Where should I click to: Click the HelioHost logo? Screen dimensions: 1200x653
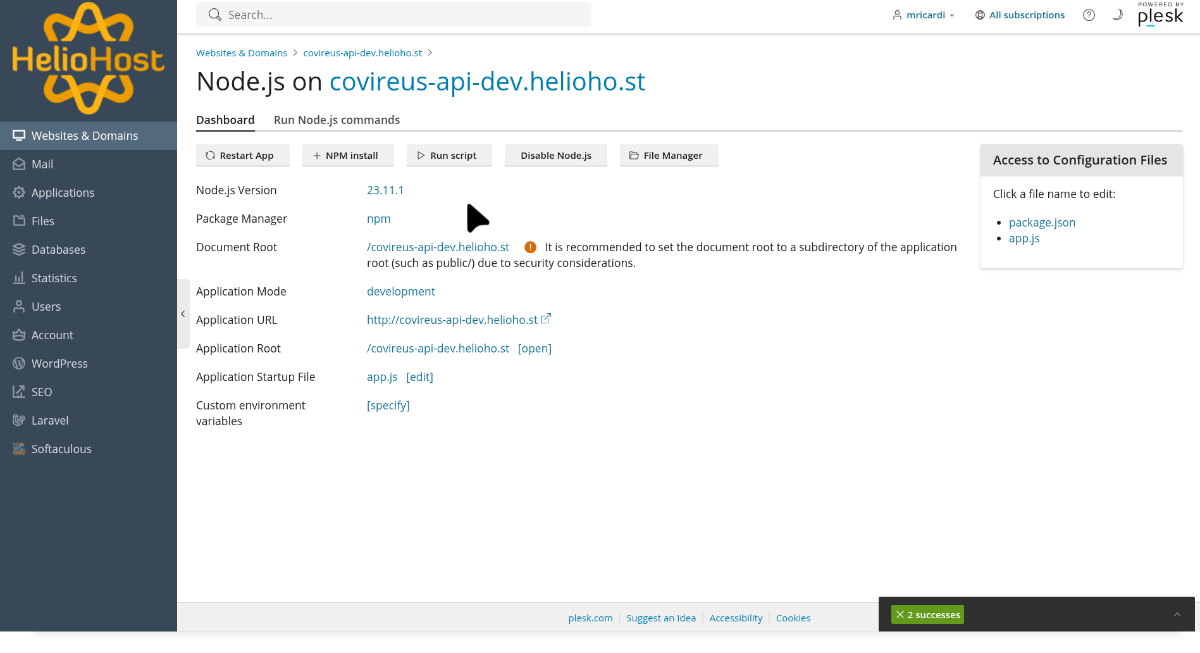[88, 58]
